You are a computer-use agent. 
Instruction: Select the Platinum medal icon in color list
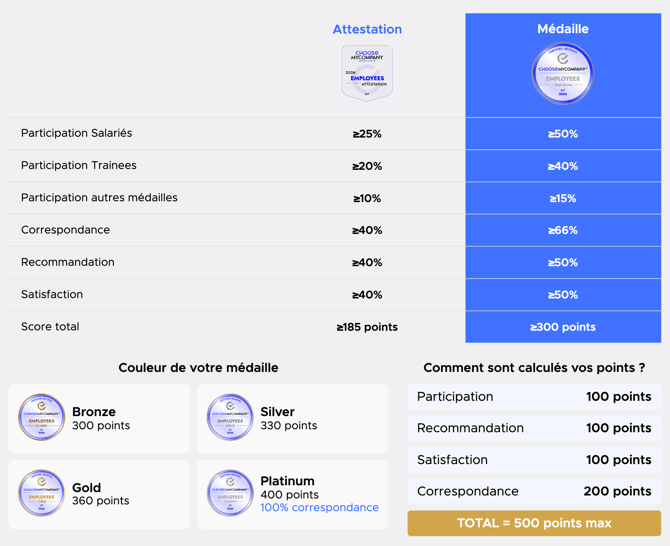click(230, 493)
